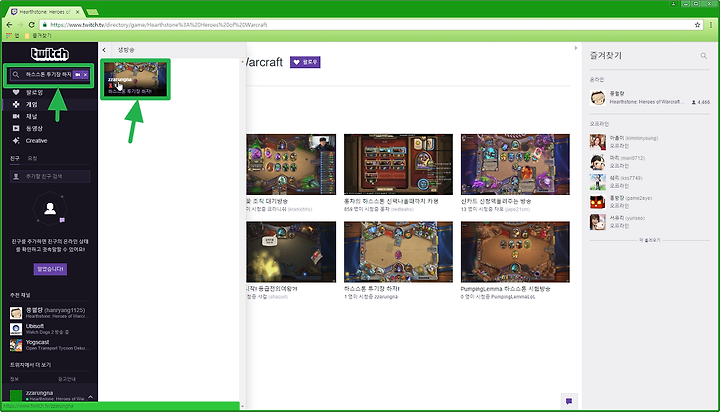This screenshot has height=412, width=720.
Task: Open the bookmarks folder in the bookmarks bar
Action: [39, 35]
